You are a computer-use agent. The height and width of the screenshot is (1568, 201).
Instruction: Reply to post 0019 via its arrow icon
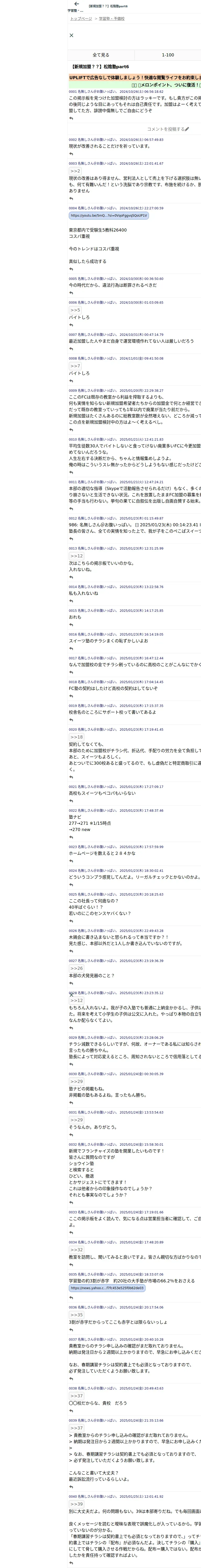pyautogui.click(x=71, y=719)
